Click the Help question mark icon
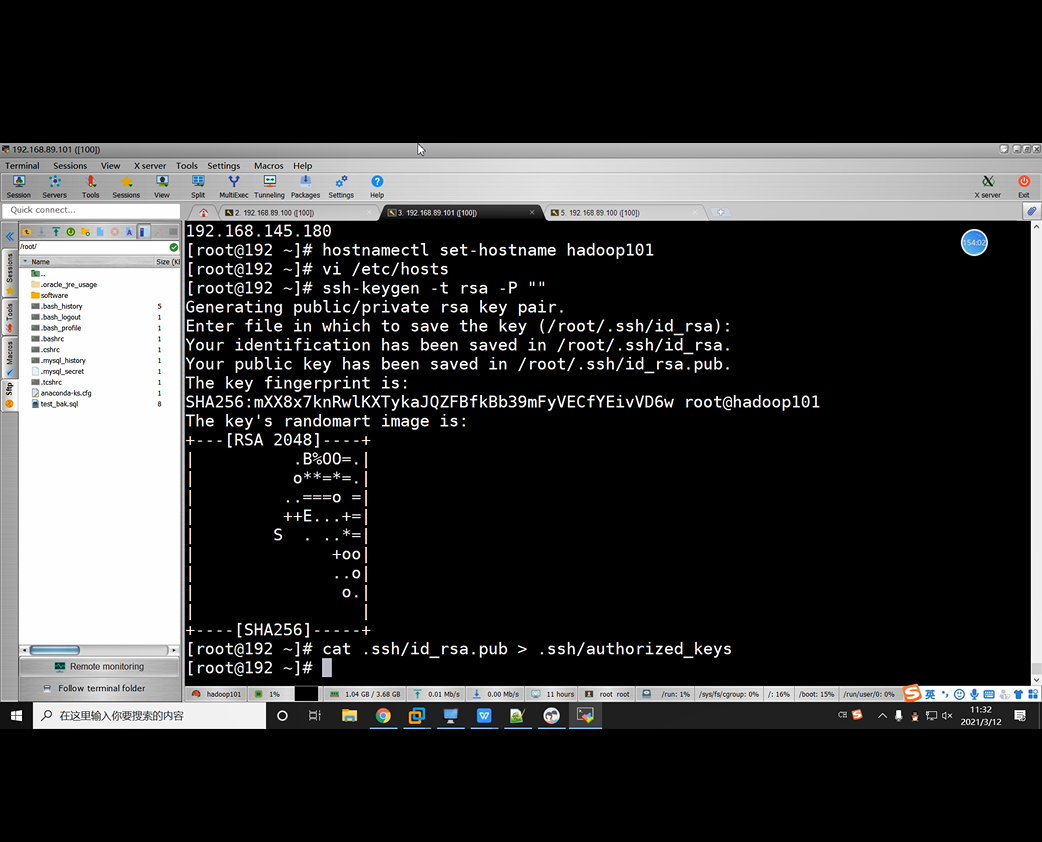1042x842 pixels. [x=377, y=187]
